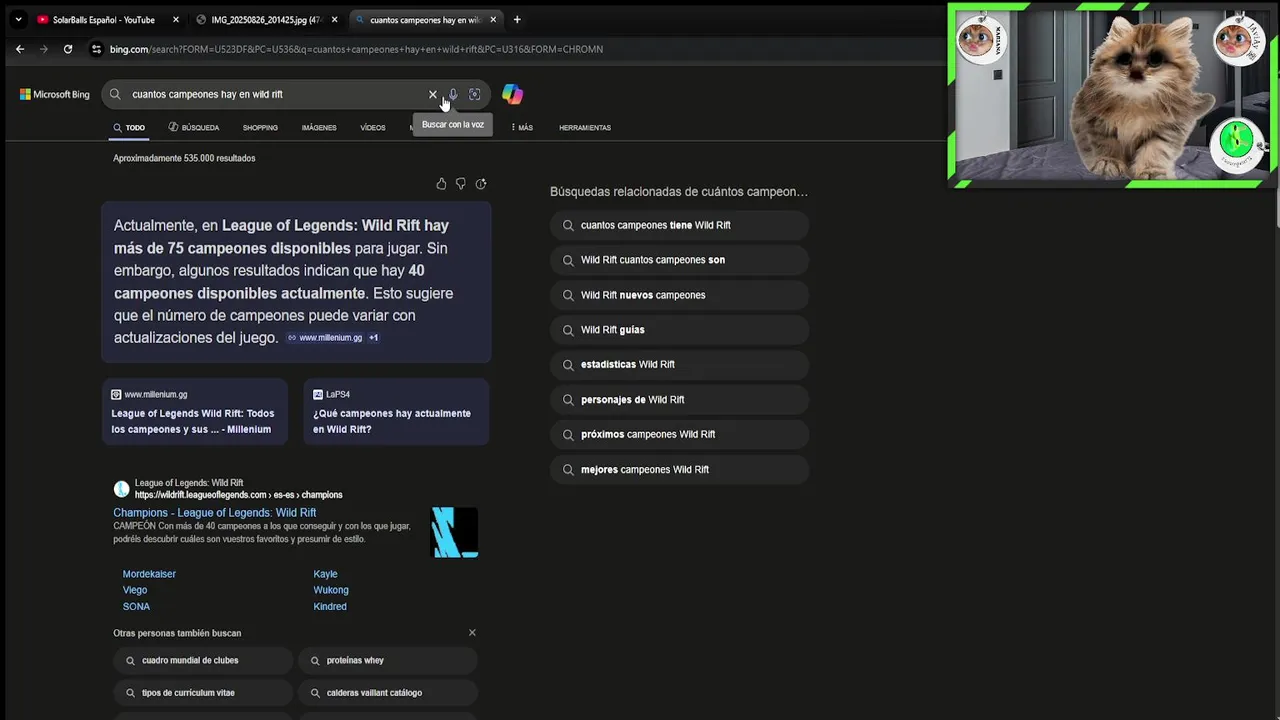Select cuantos campeones tiene Wild Rift
The height and width of the screenshot is (720, 1280).
tap(679, 225)
